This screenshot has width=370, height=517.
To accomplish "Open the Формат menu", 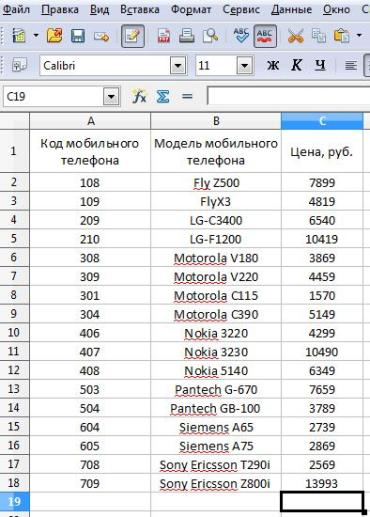I will [x=191, y=9].
